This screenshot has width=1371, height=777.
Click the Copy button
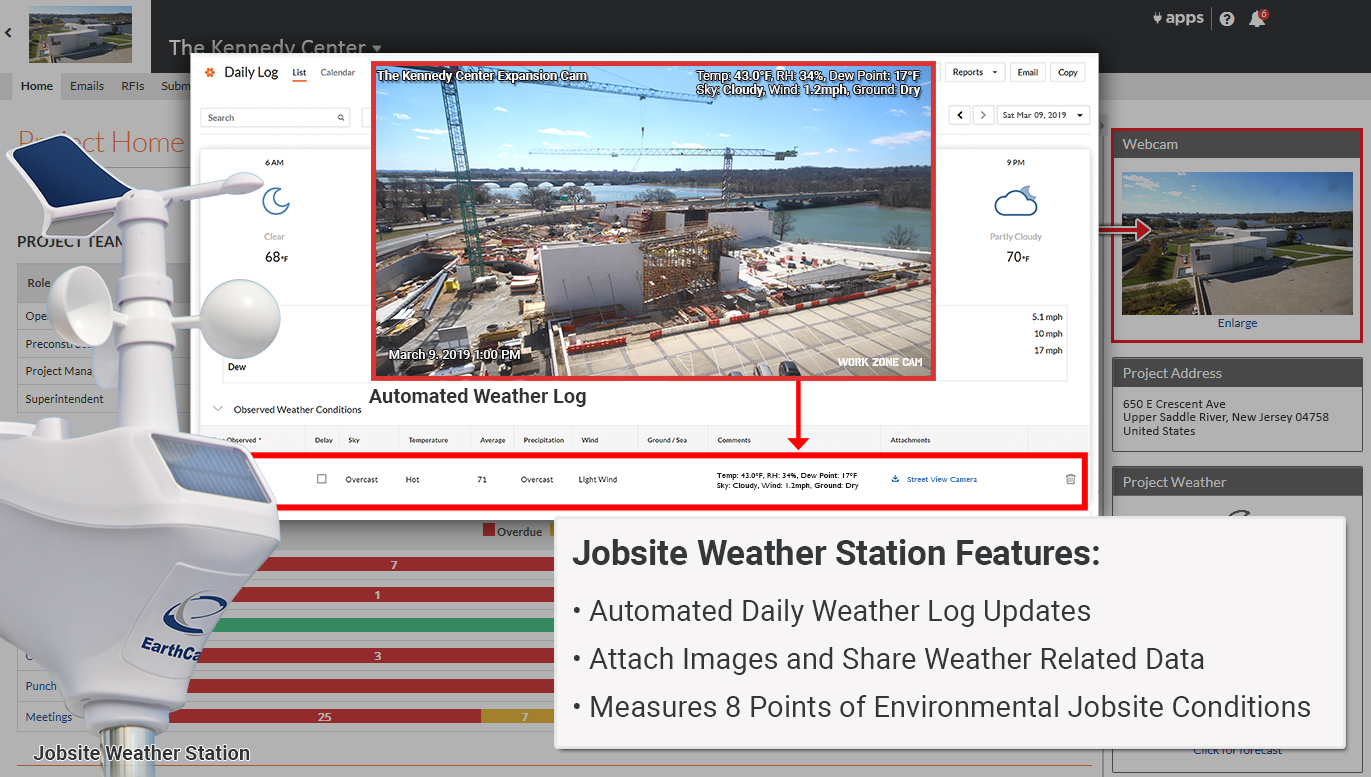1068,72
